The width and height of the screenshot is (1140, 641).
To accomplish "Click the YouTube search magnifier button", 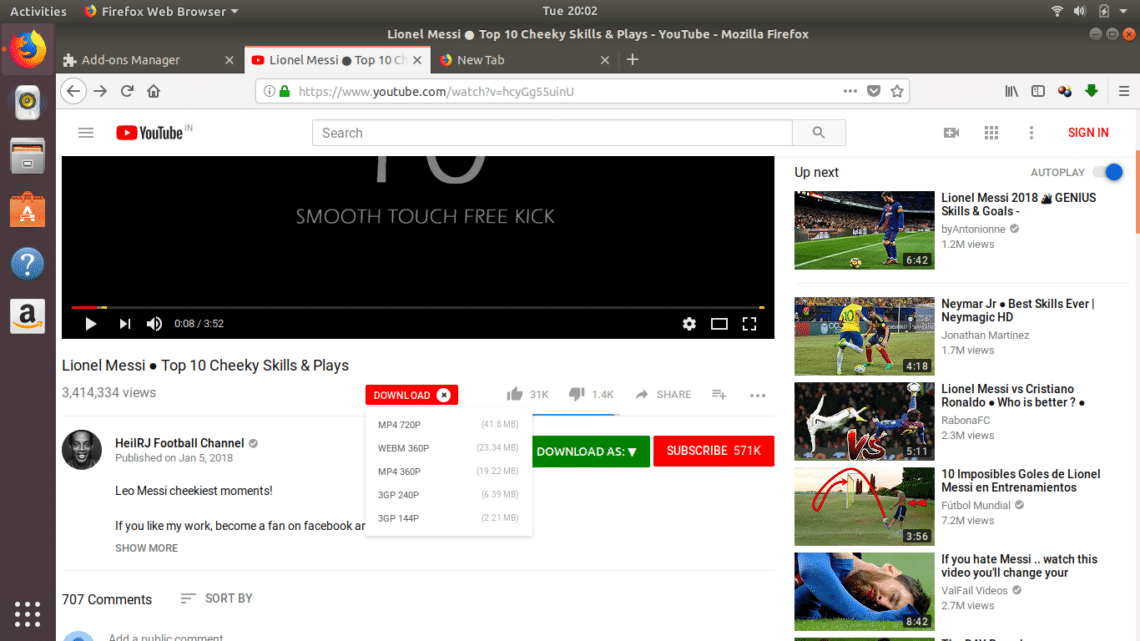I will (819, 133).
